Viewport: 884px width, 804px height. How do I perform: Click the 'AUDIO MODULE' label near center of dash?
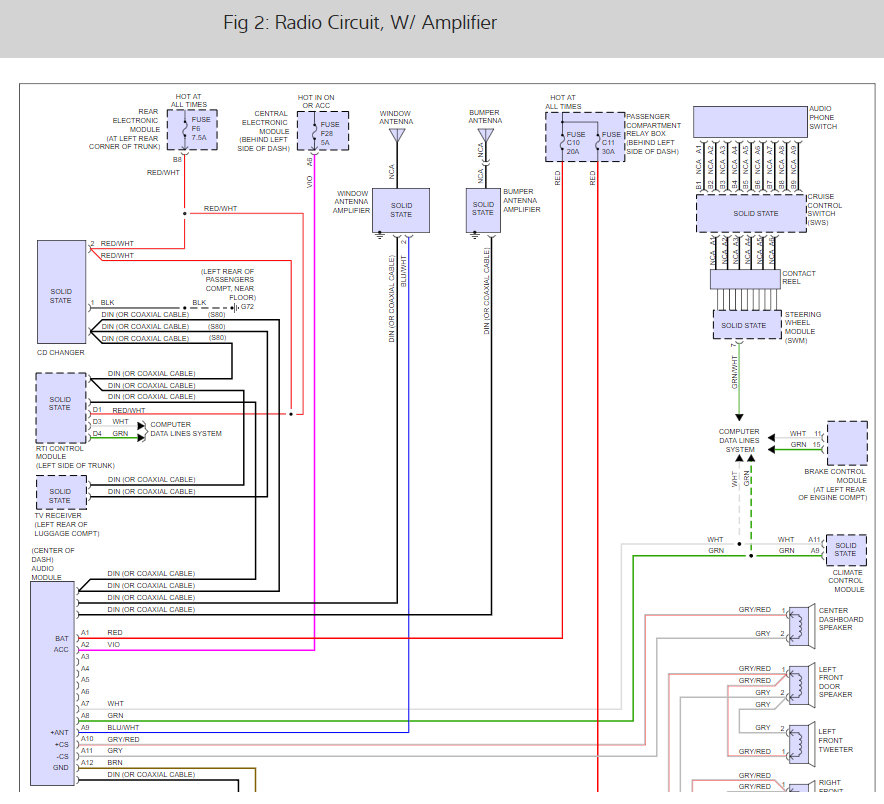pyautogui.click(x=46, y=573)
